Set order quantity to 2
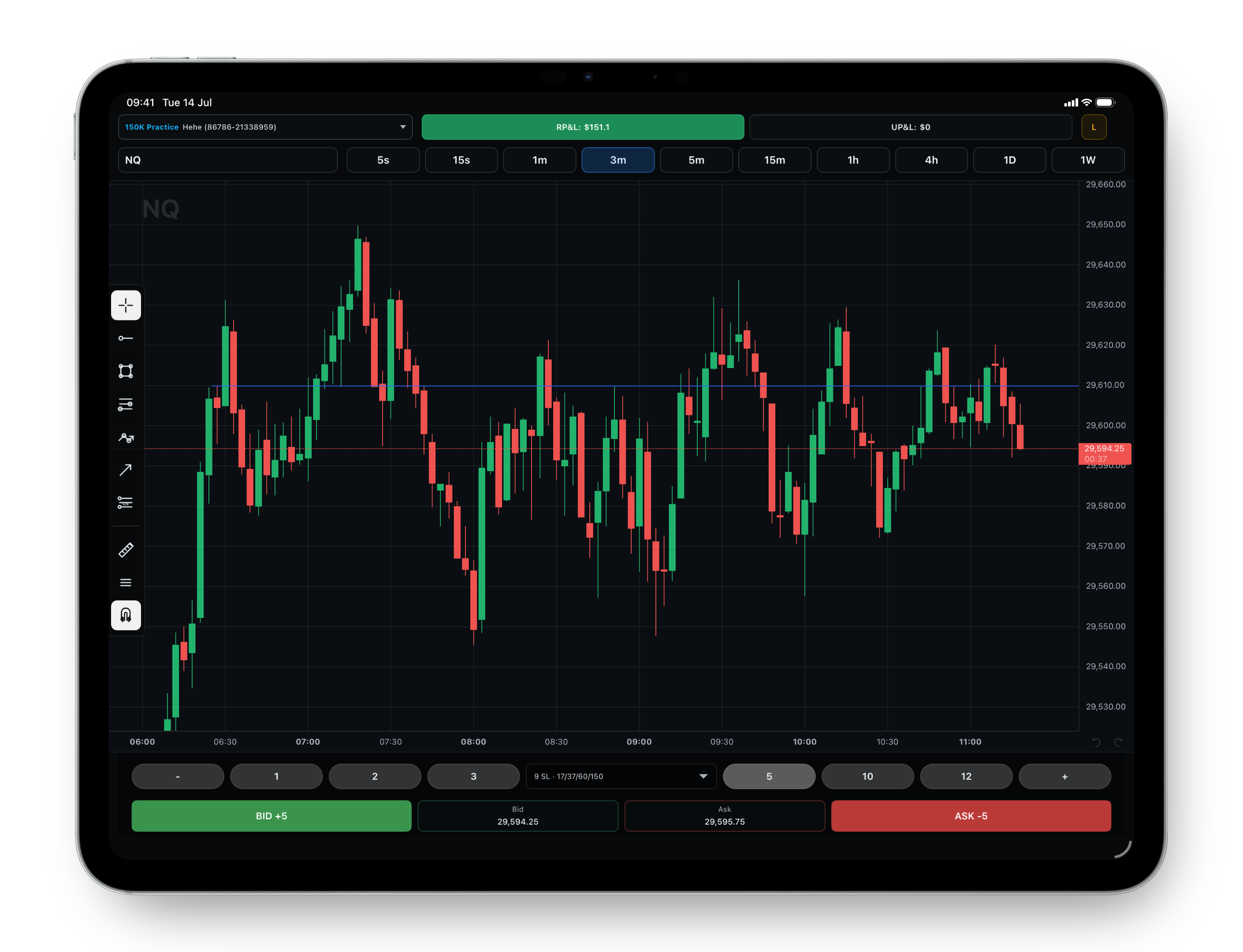This screenshot has width=1243, height=952. [375, 776]
